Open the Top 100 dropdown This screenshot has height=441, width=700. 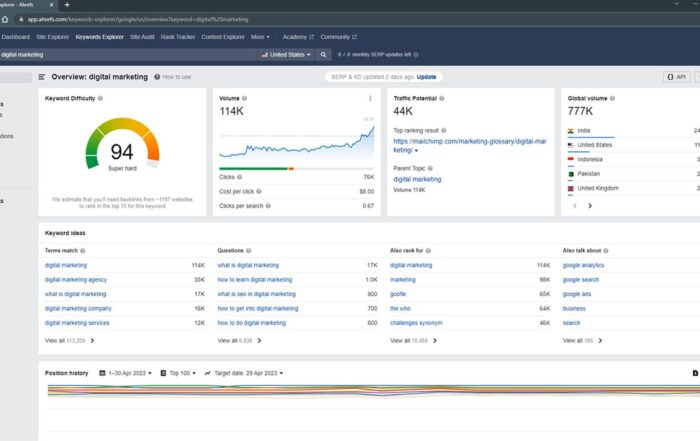(178, 373)
